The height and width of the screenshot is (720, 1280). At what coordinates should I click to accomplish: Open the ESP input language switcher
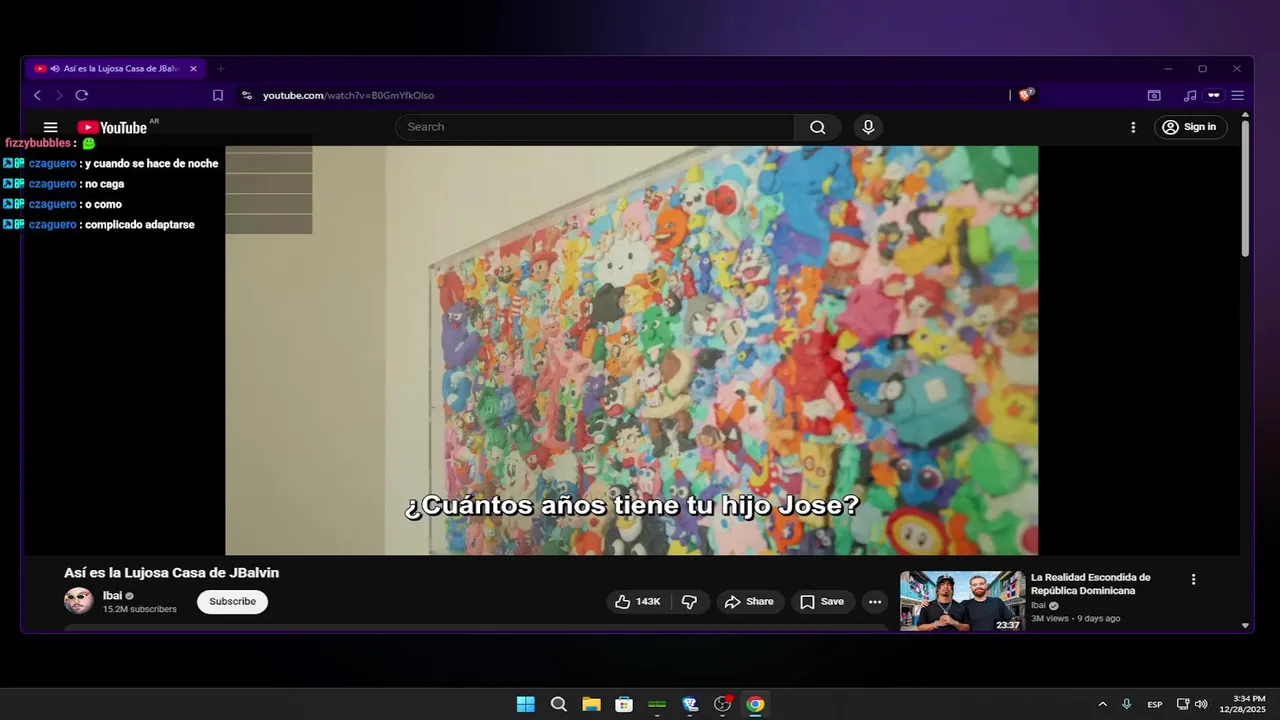pos(1155,704)
